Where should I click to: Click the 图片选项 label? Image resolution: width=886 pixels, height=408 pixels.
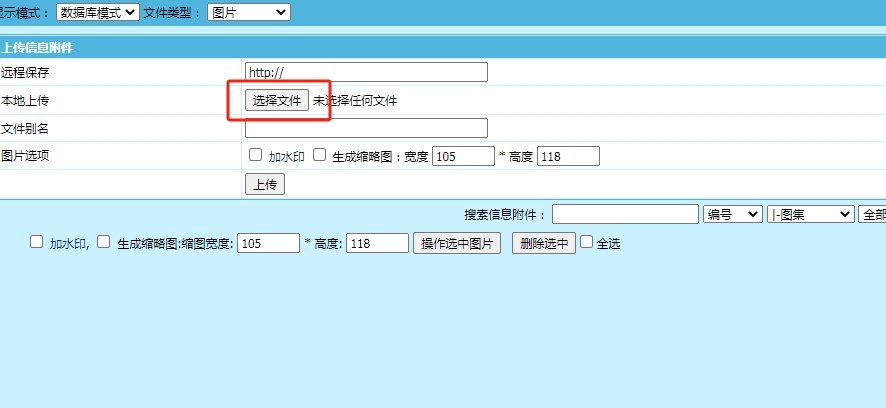[x=25, y=156]
